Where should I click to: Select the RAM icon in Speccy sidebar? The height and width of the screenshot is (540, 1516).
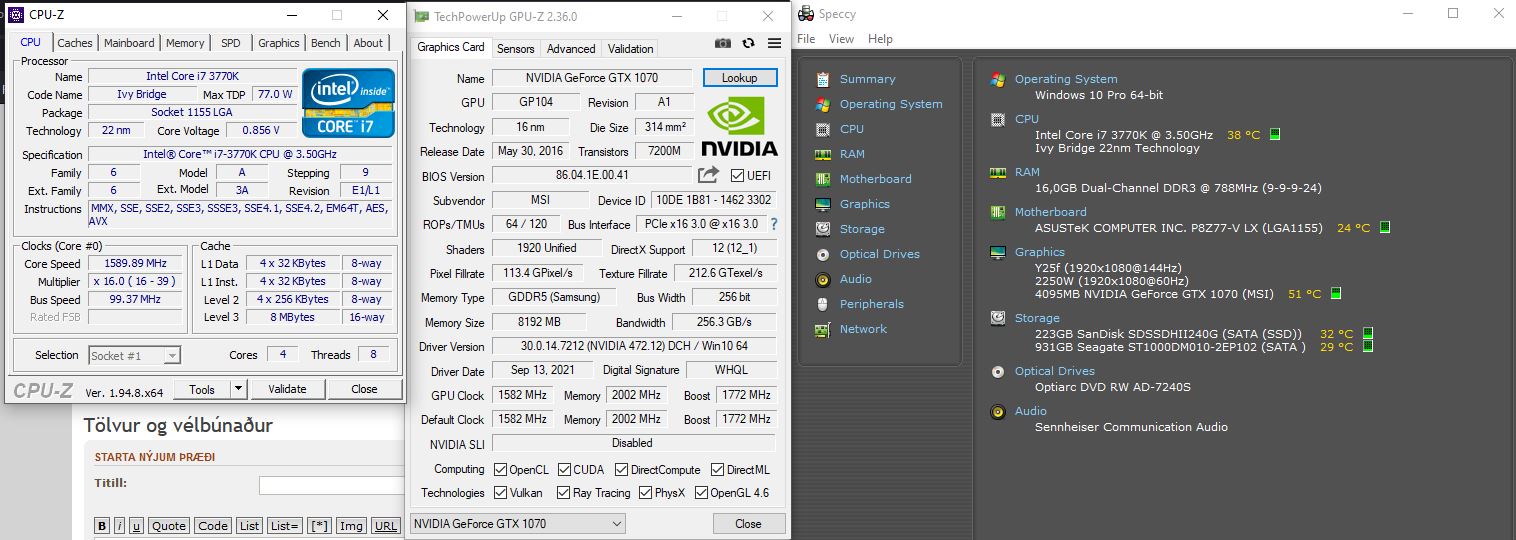point(823,154)
